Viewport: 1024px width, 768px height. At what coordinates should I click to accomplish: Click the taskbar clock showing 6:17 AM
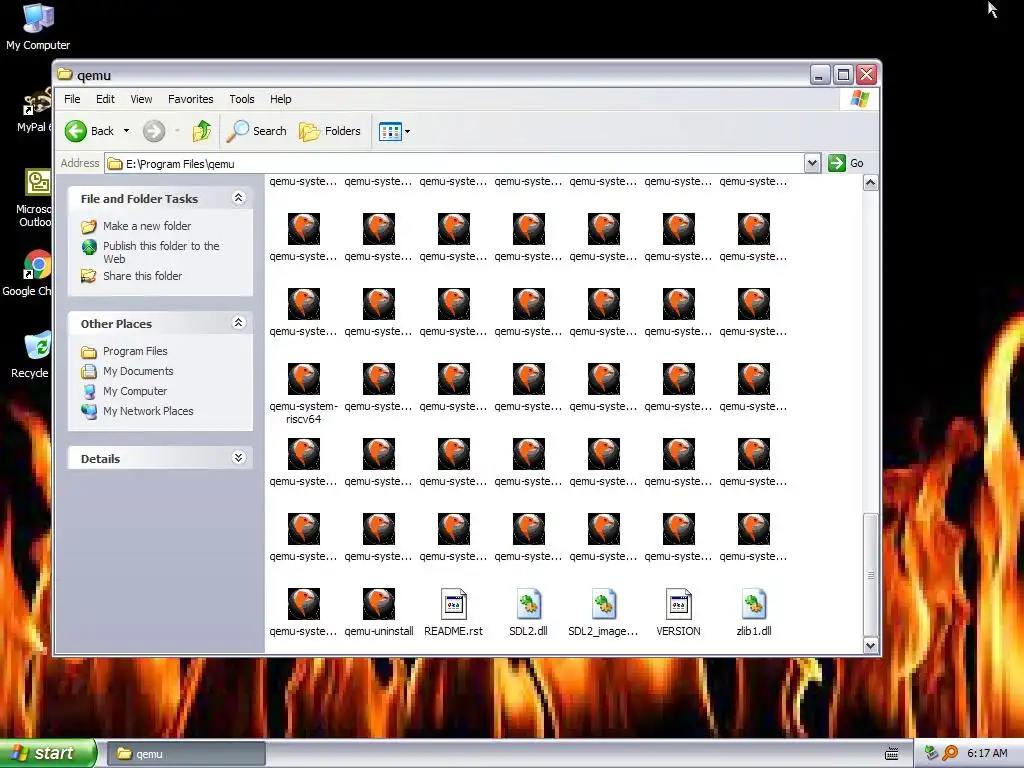[987, 754]
